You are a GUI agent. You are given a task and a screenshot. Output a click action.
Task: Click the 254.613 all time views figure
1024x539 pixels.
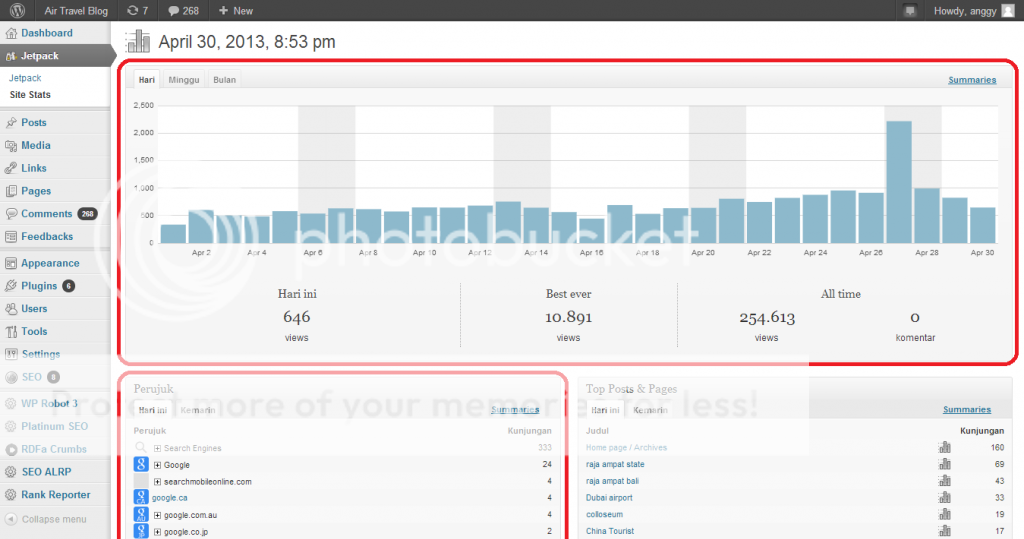tap(767, 318)
